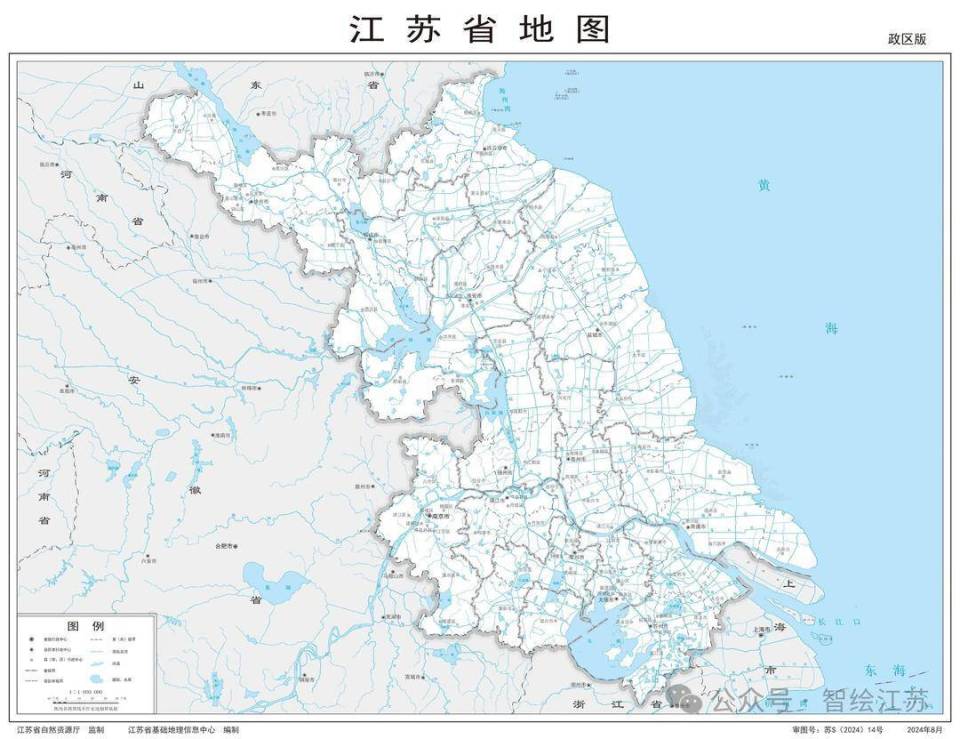Click the map title 江苏省地图

point(480,29)
